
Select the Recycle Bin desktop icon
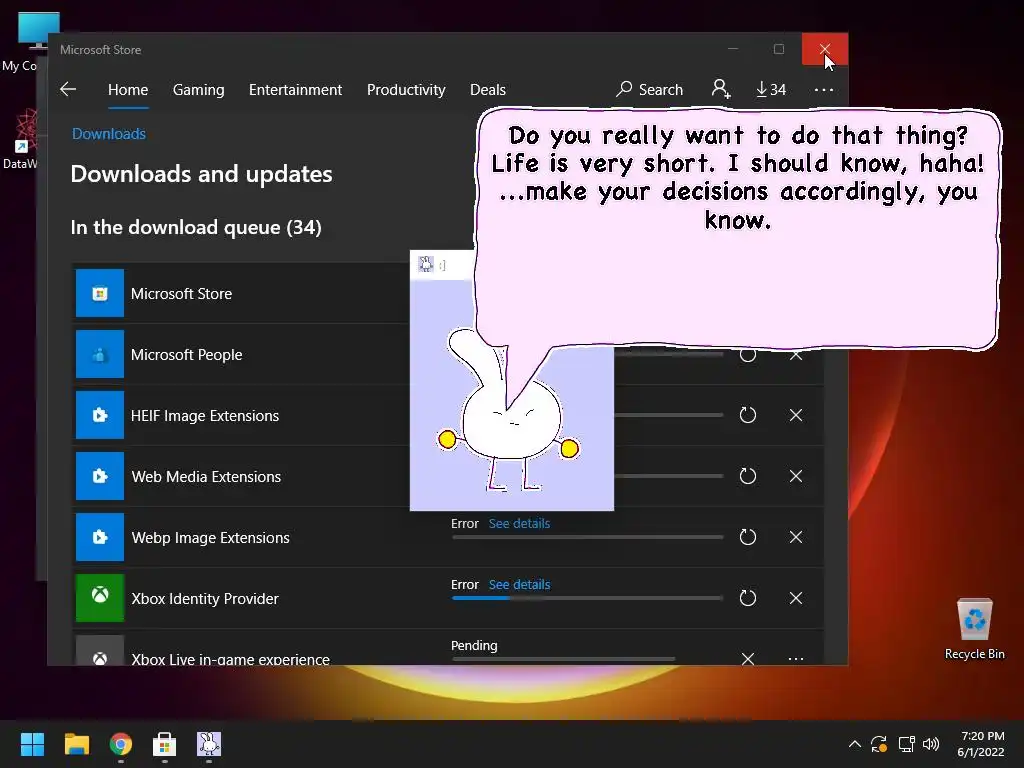[974, 629]
